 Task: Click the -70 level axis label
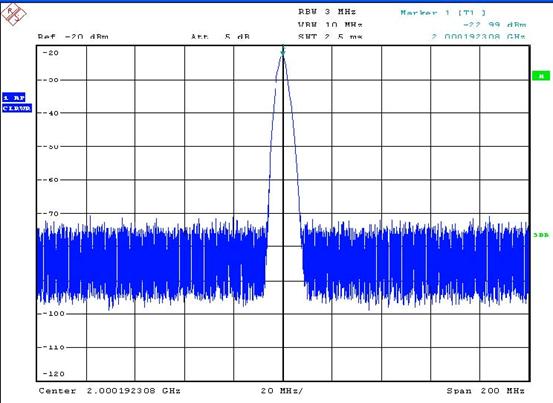click(x=50, y=213)
